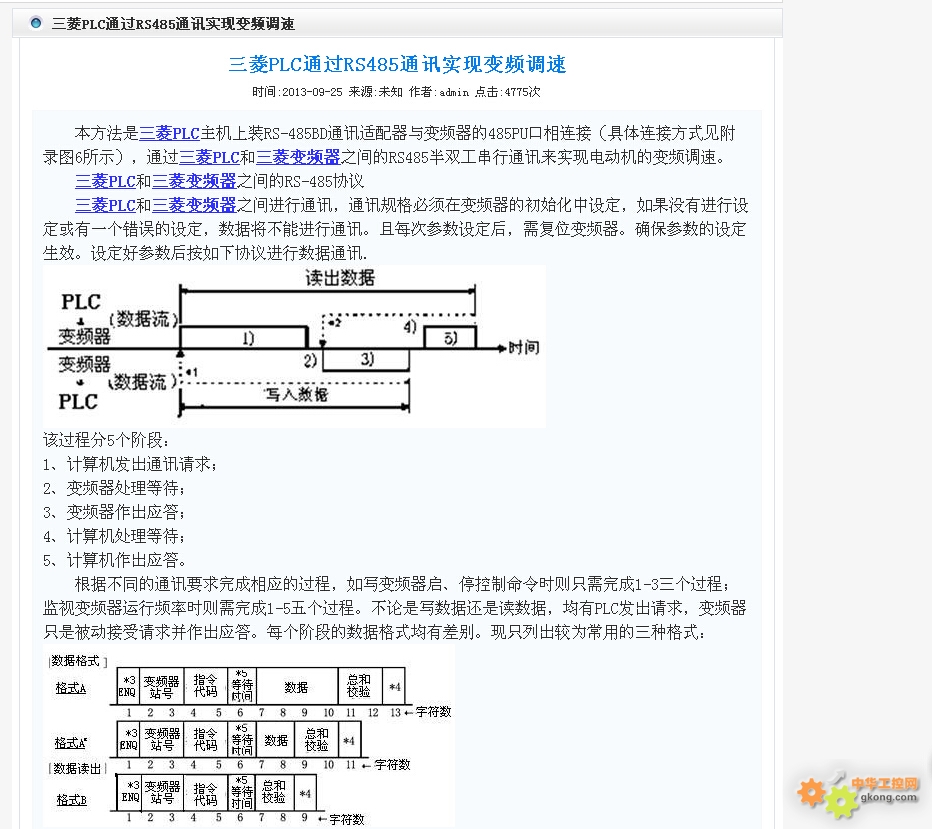Click the source text '来源:未知'
Screen dimensions: 932x829
(376, 92)
